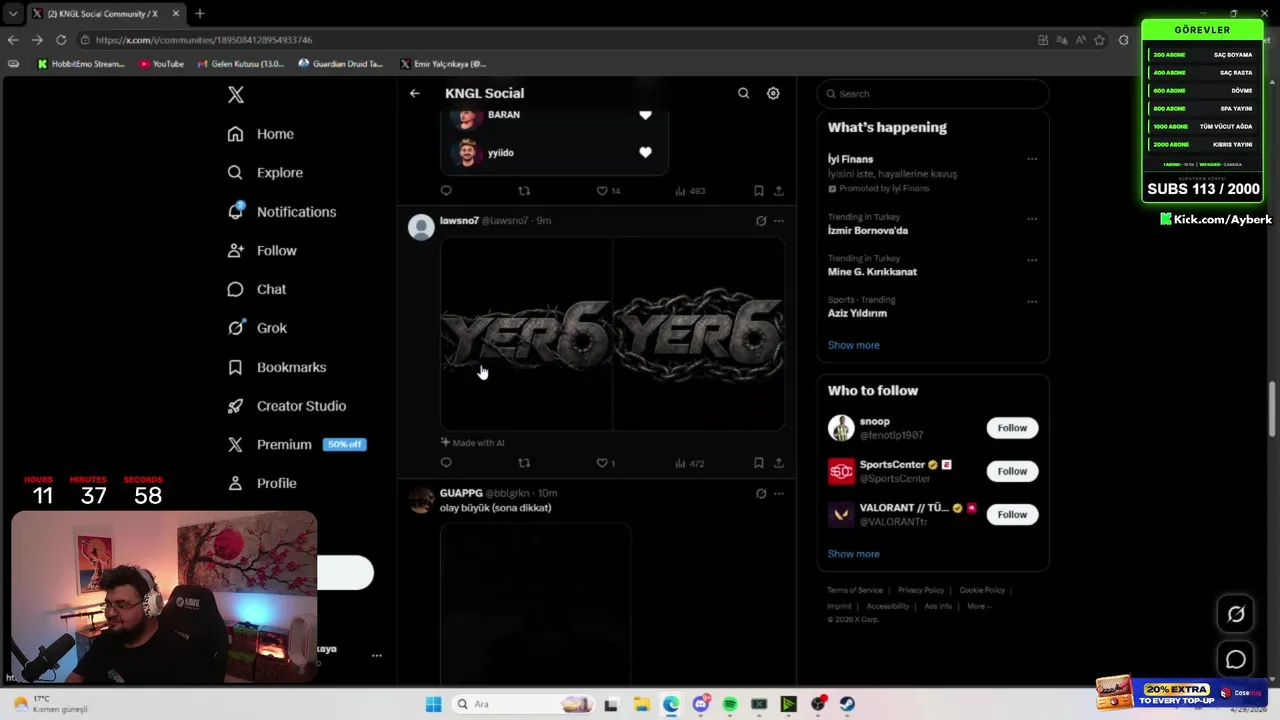This screenshot has width=1280, height=720.
Task: Repost the post with 493 views
Action: pyautogui.click(x=524, y=191)
